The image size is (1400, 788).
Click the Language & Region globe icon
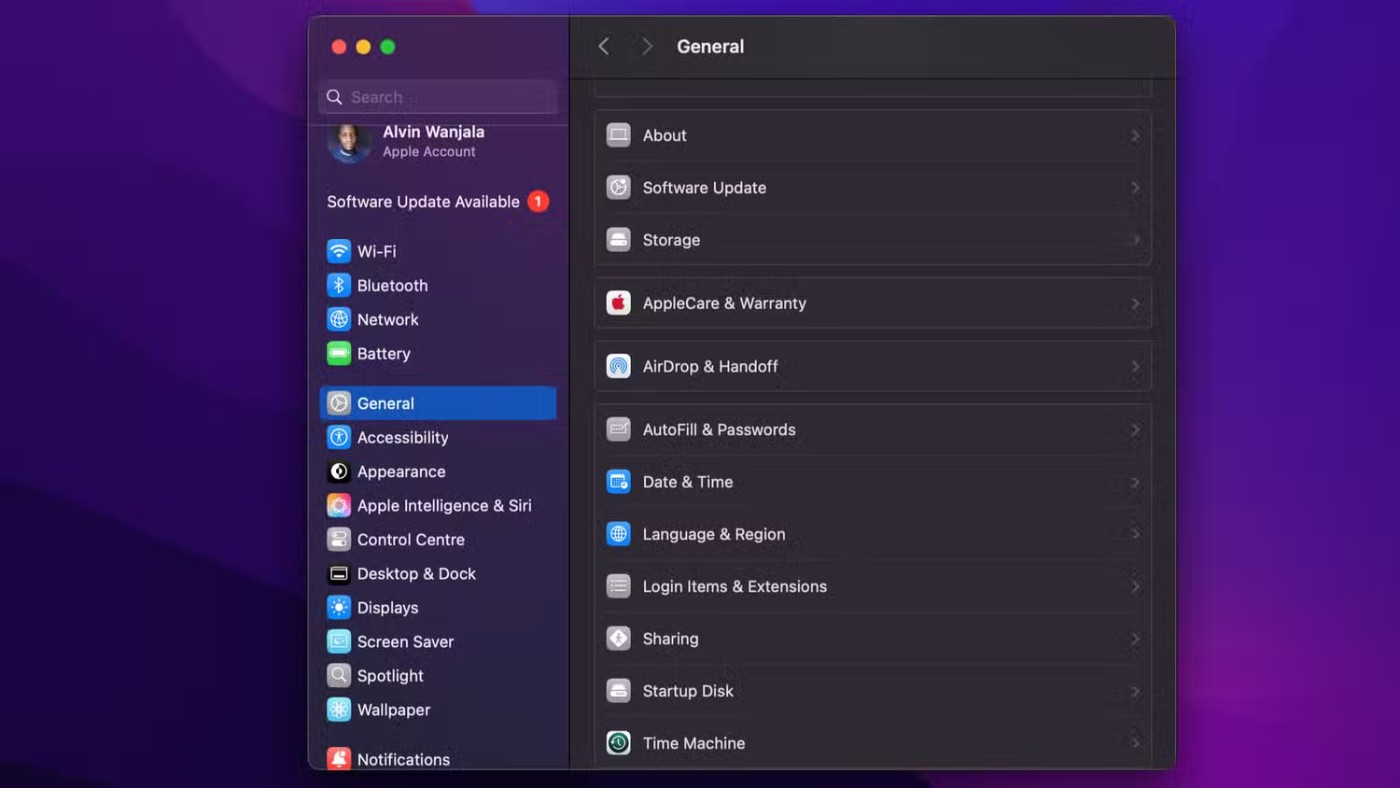pyautogui.click(x=618, y=534)
